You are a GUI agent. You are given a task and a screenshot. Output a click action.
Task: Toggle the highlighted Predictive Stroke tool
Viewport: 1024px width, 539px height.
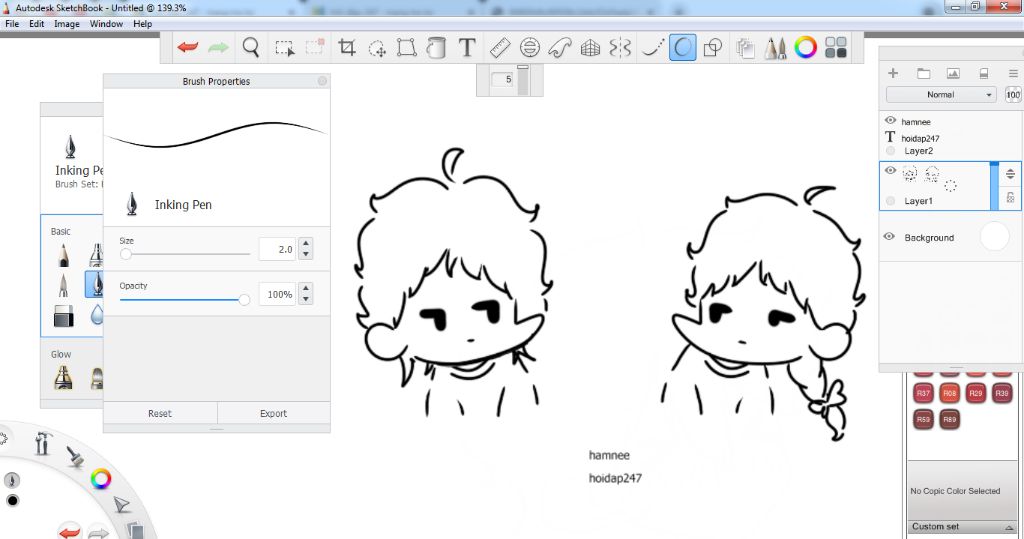682,47
